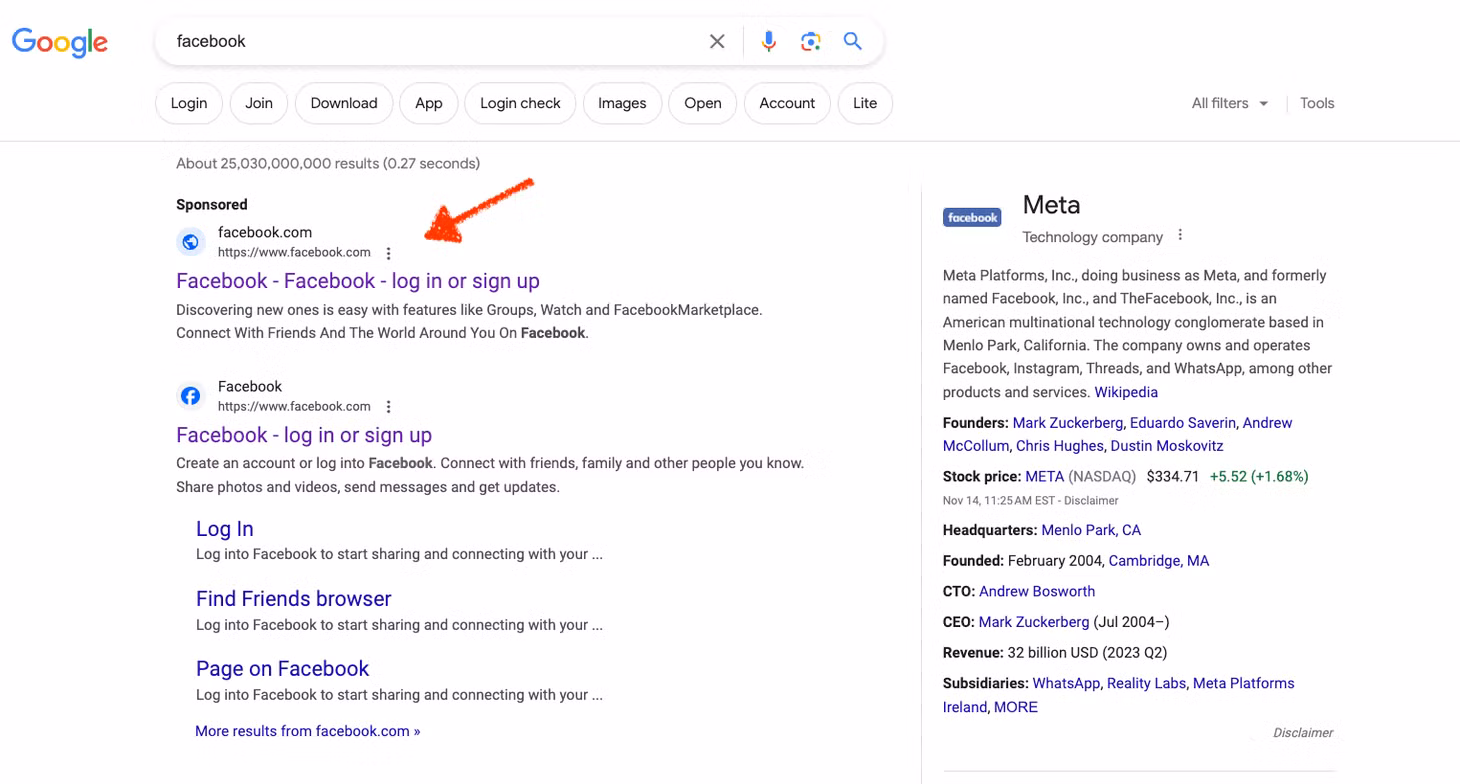This screenshot has width=1460, height=784.
Task: Select the Join filter chip
Action: (x=259, y=103)
